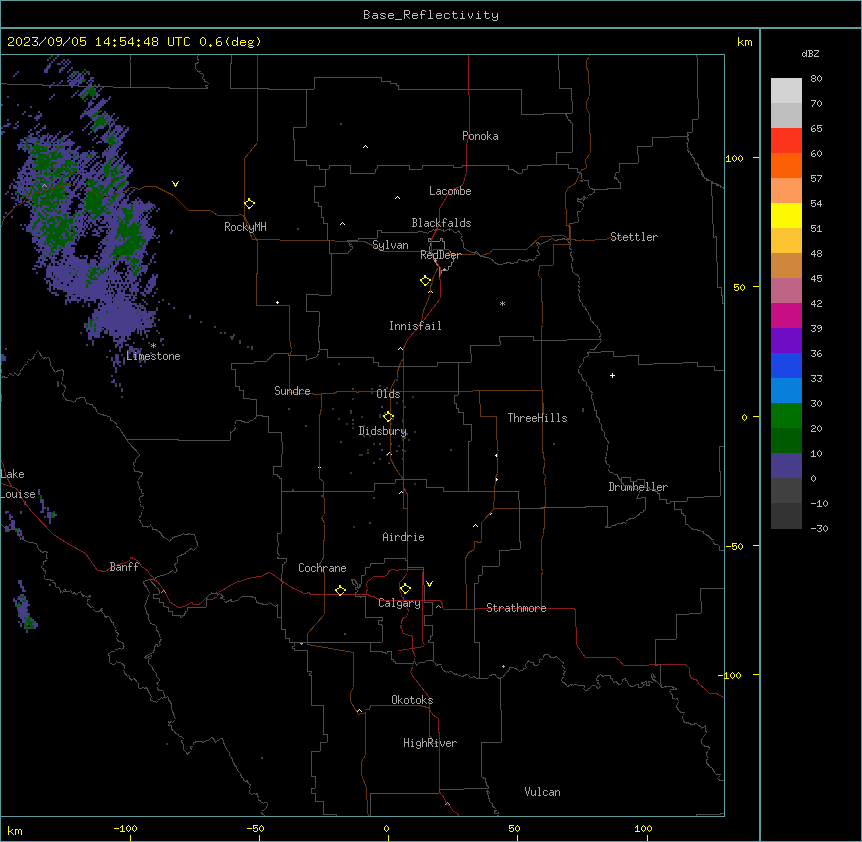This screenshot has width=862, height=842.
Task: Click the Strathmore town label
Action: click(516, 608)
